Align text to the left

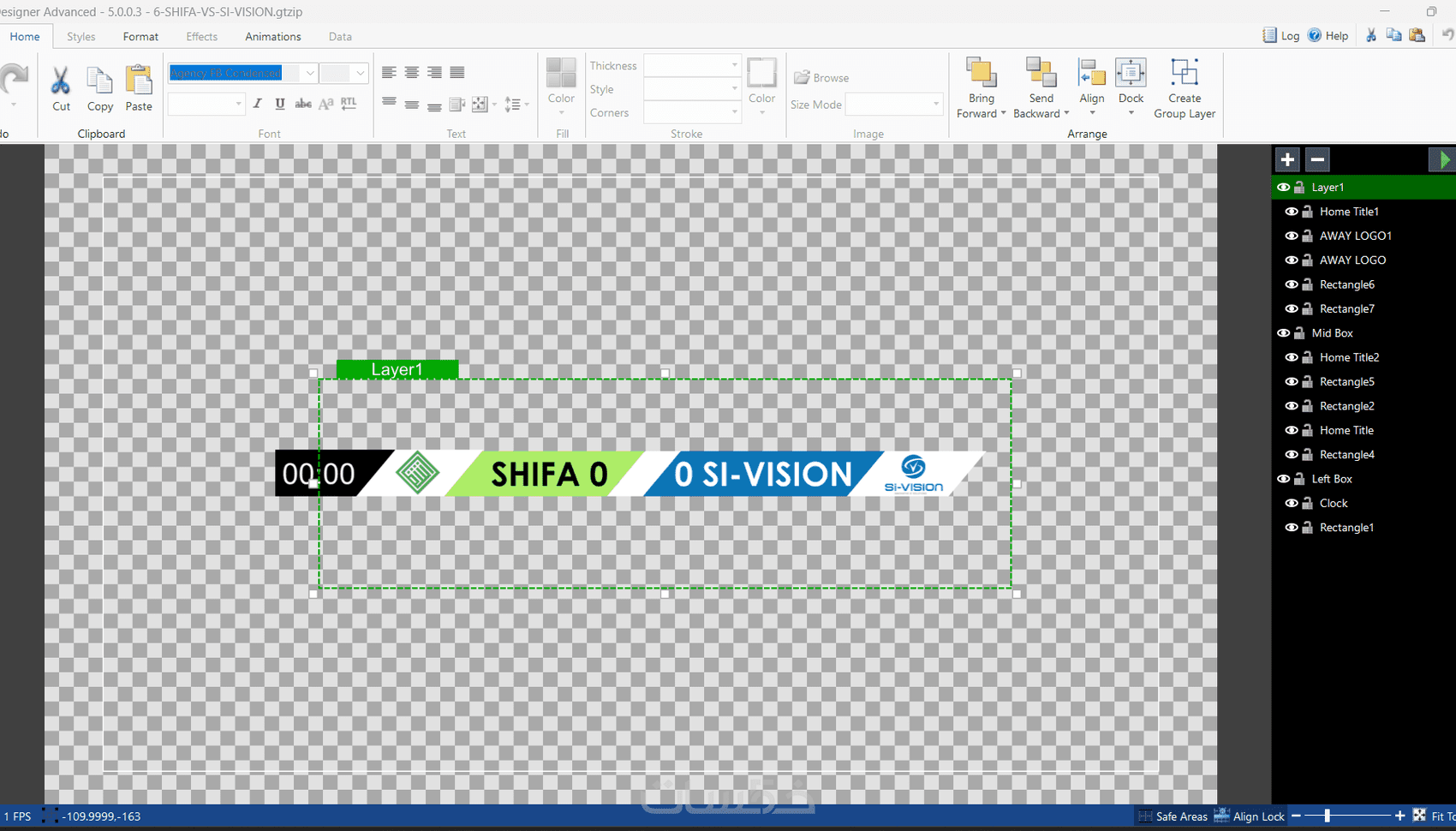point(389,73)
